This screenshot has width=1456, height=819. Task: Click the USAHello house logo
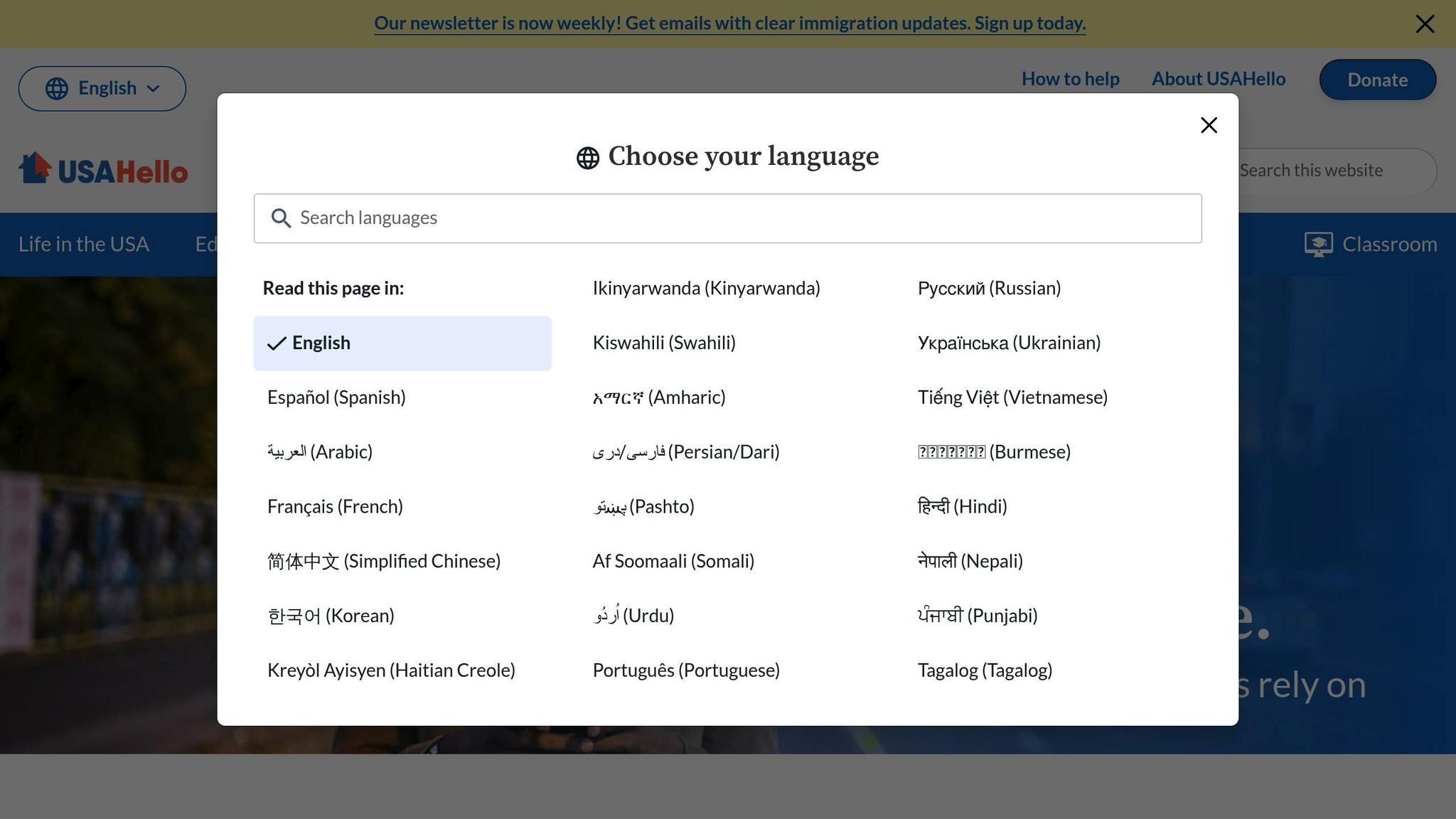[x=35, y=168]
